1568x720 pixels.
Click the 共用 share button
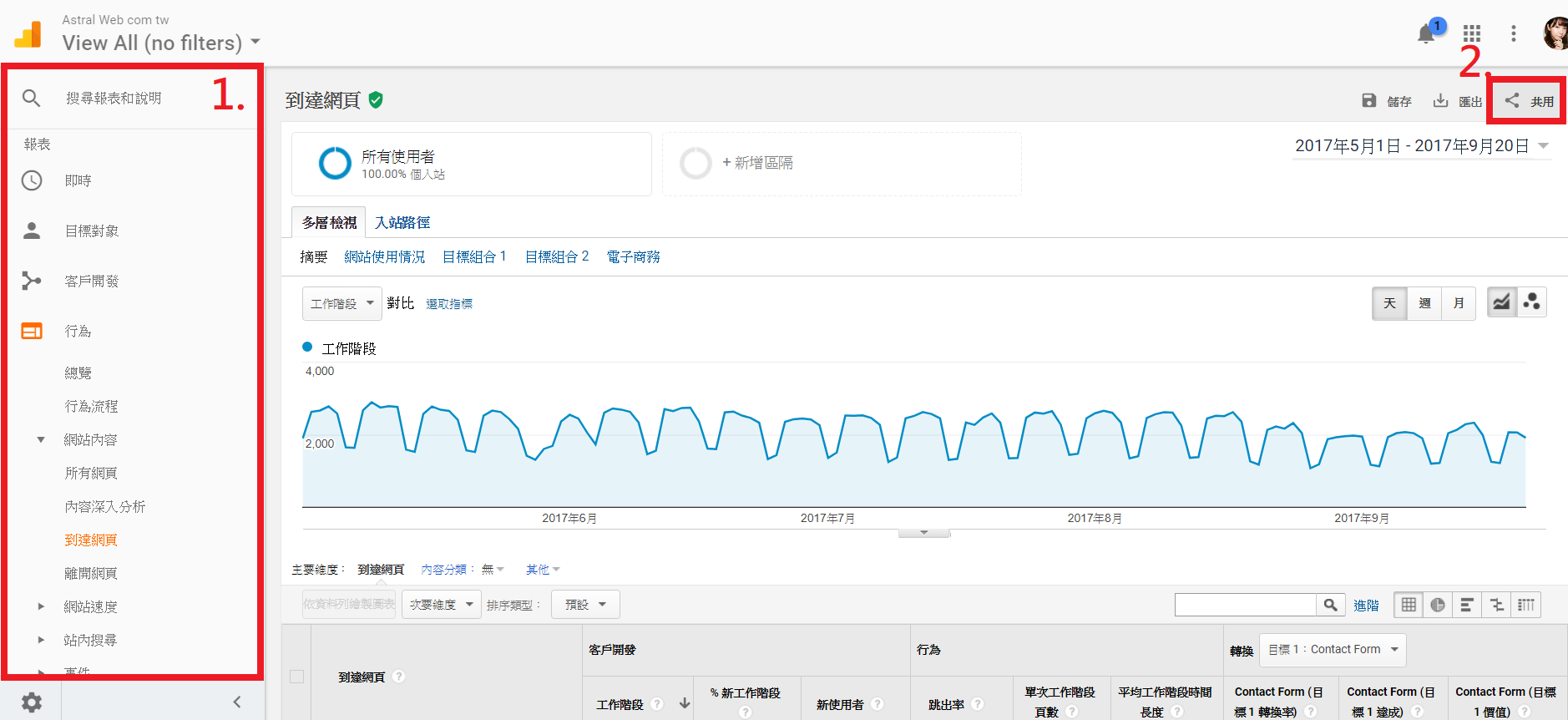[1529, 101]
